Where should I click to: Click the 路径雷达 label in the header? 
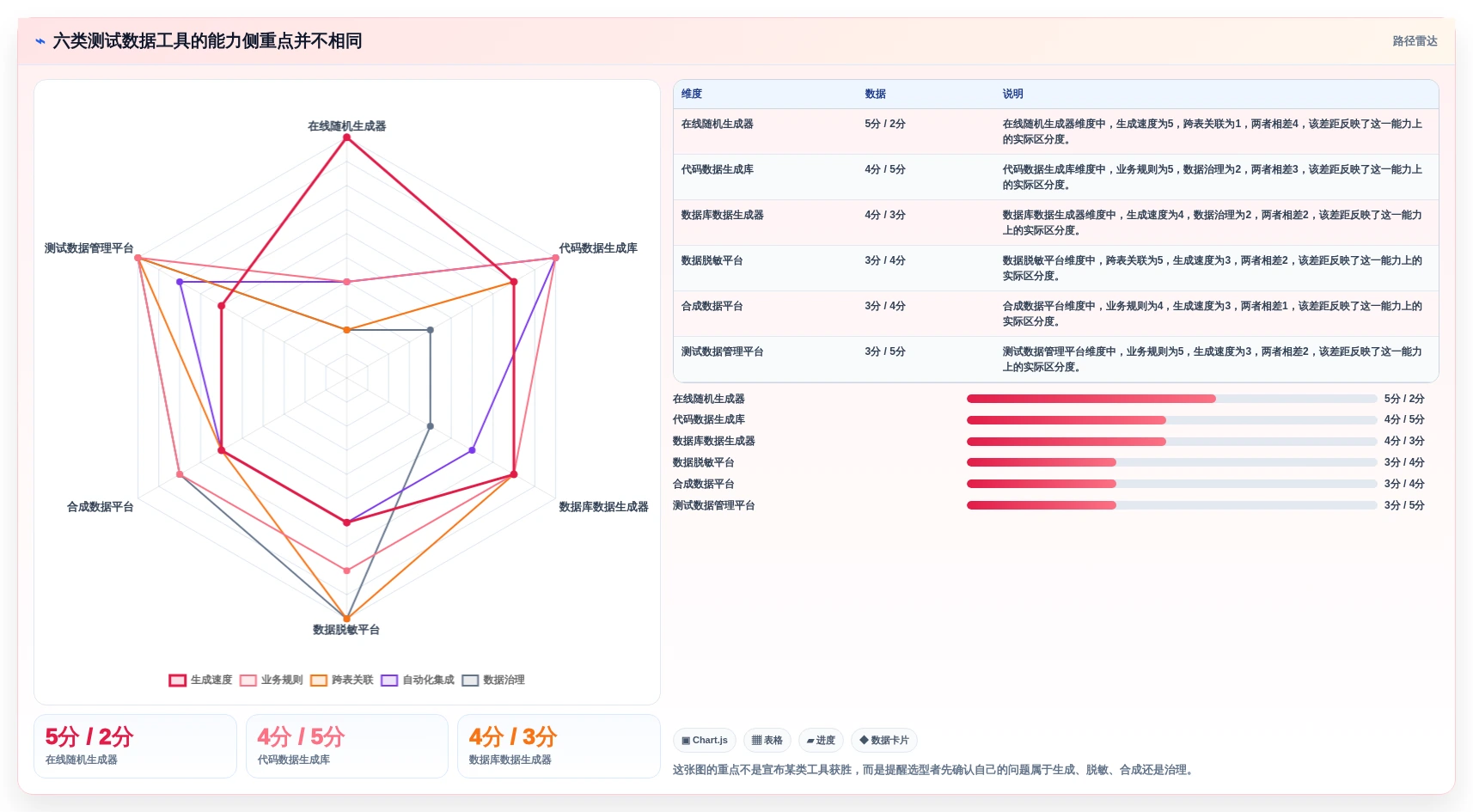click(x=1415, y=41)
